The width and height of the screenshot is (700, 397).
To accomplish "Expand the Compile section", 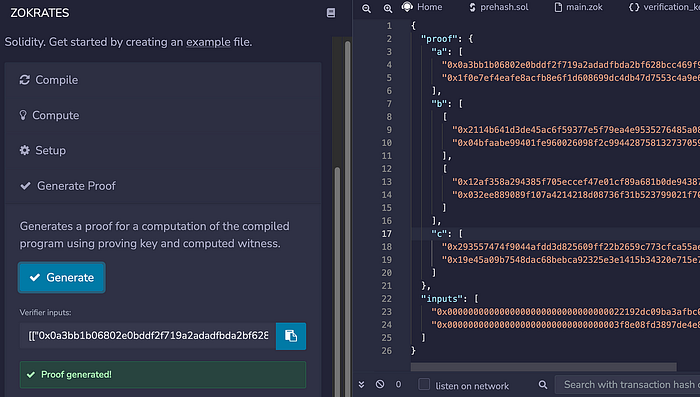I will click(163, 80).
